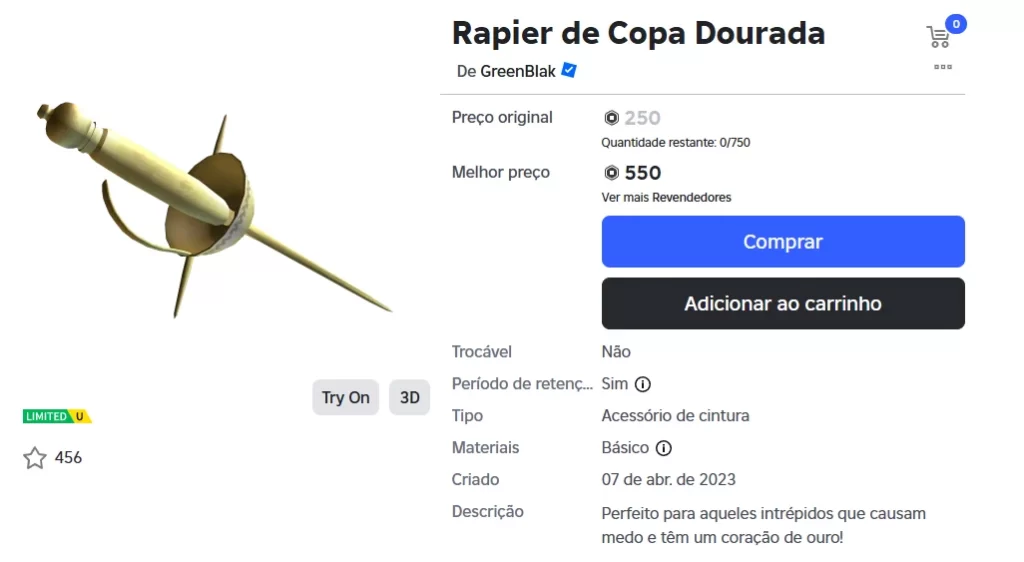Image resolution: width=1024 pixels, height=562 pixels.
Task: Click the blue Comprar button
Action: click(x=782, y=242)
